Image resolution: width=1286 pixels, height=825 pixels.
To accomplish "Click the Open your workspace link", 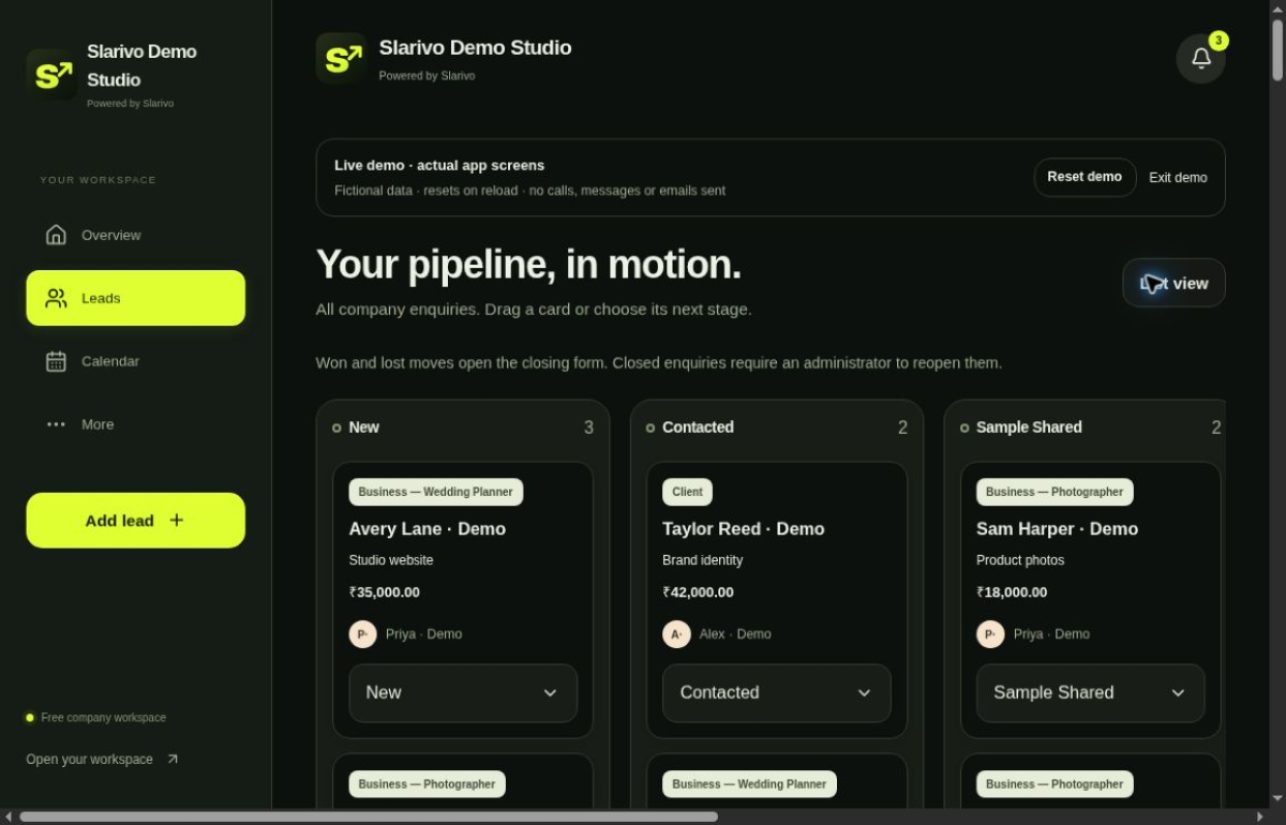I will pos(102,759).
